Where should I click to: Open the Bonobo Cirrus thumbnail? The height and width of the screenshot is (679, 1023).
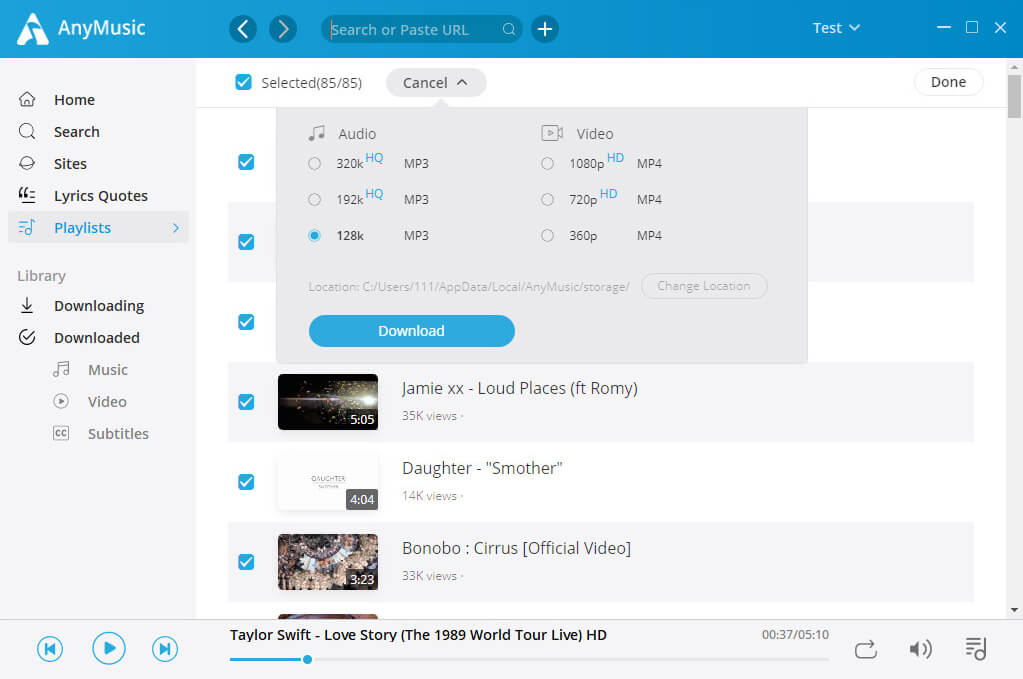pos(328,562)
